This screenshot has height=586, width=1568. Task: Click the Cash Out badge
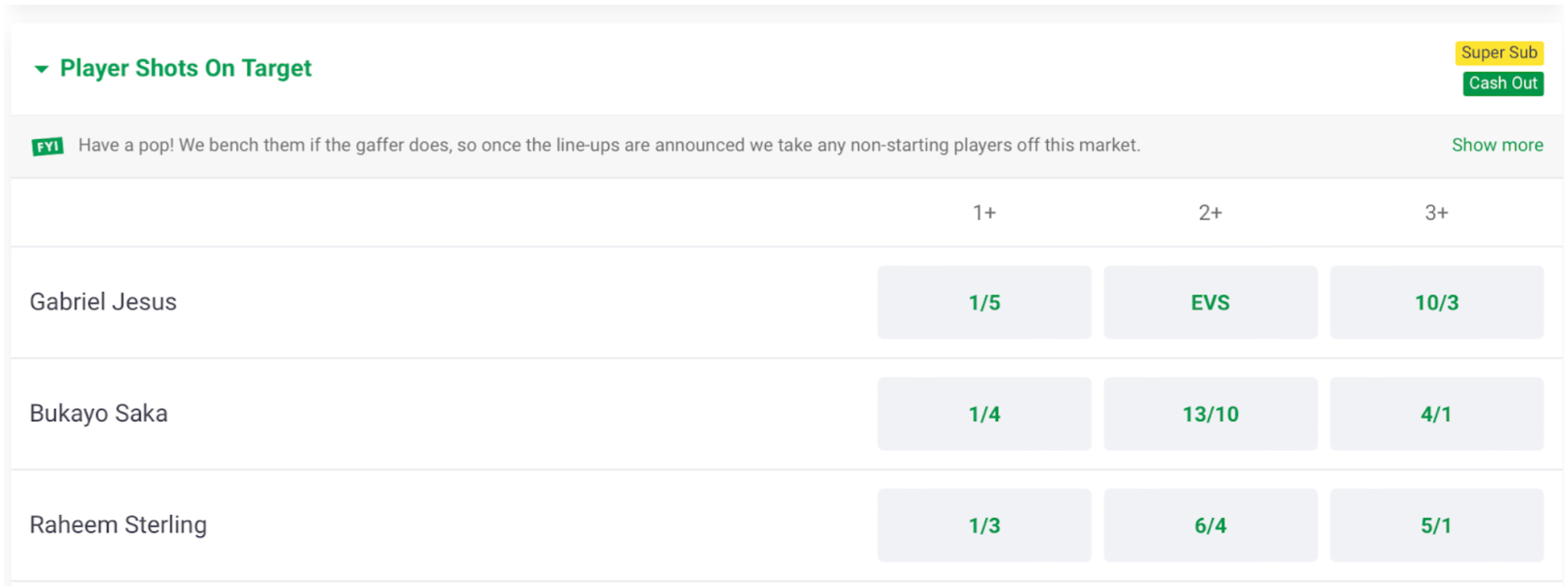[x=1502, y=83]
